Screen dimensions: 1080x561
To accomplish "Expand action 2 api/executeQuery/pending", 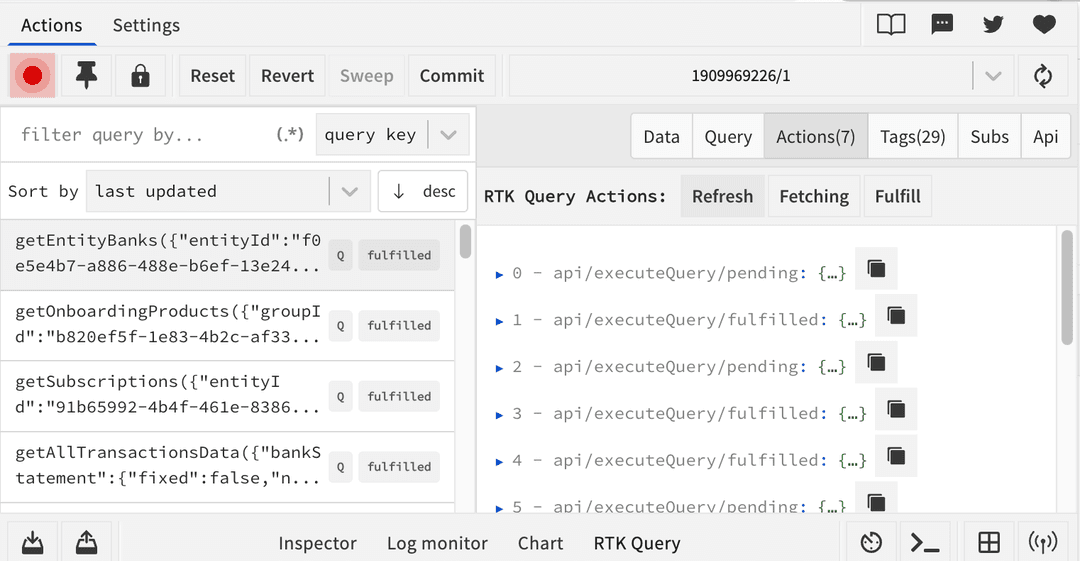I will click(x=499, y=368).
